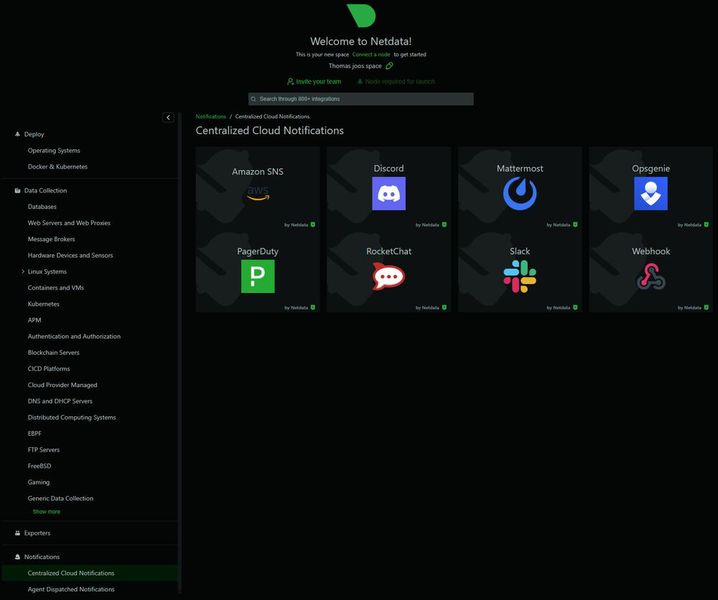Click the Notifications section header
The height and width of the screenshot is (600, 718).
coord(42,557)
